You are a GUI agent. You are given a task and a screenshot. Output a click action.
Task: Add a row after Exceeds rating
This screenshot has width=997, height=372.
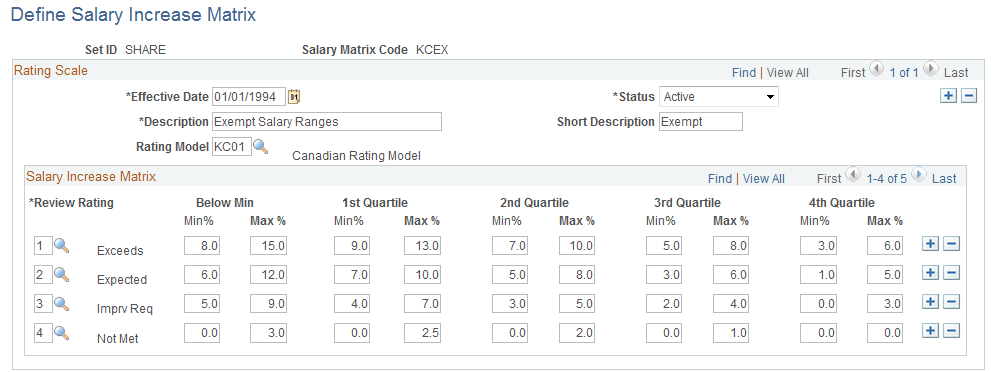point(930,244)
